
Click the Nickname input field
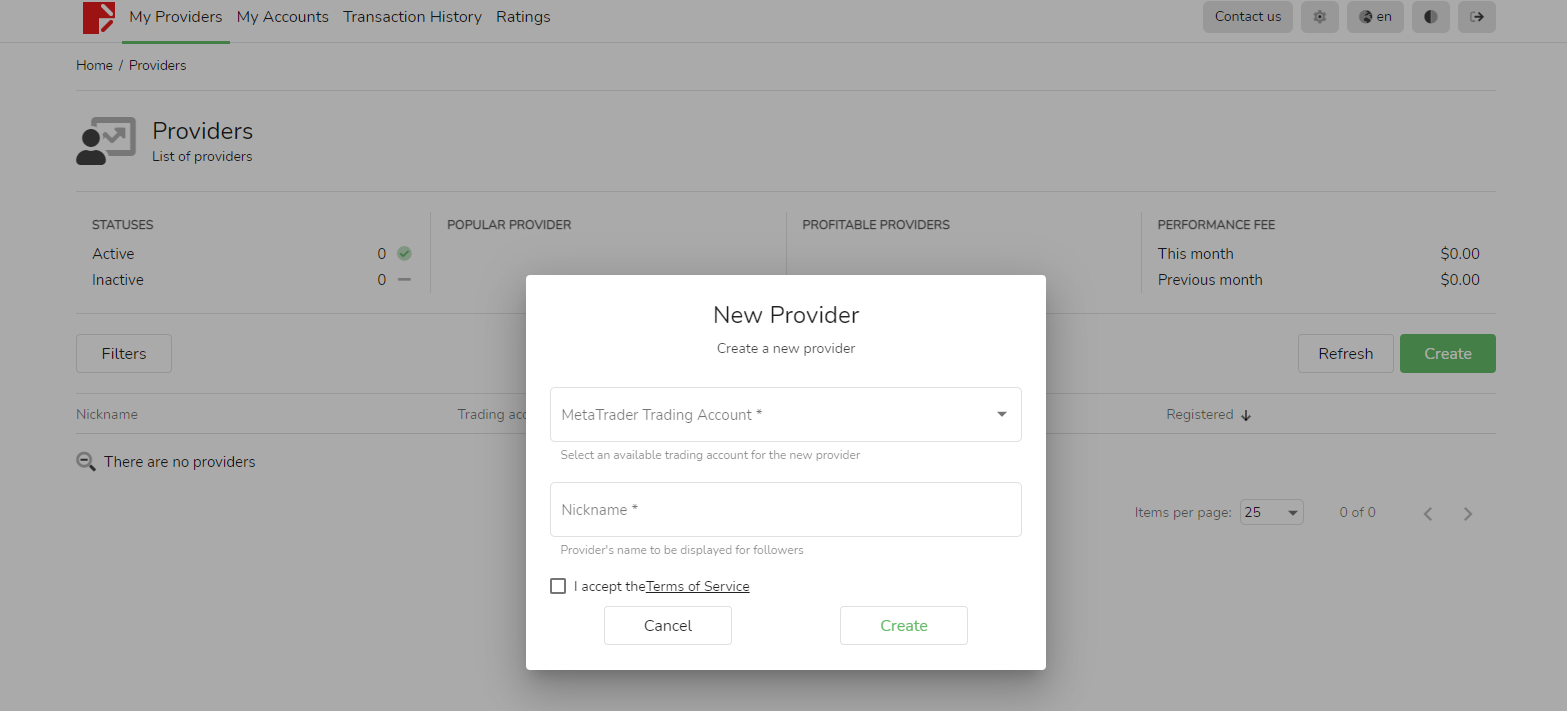pos(785,510)
